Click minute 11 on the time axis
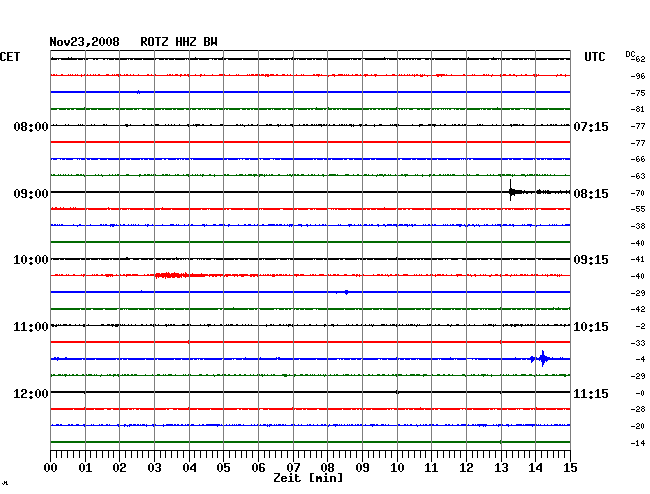This screenshot has width=650, height=494. (432, 468)
